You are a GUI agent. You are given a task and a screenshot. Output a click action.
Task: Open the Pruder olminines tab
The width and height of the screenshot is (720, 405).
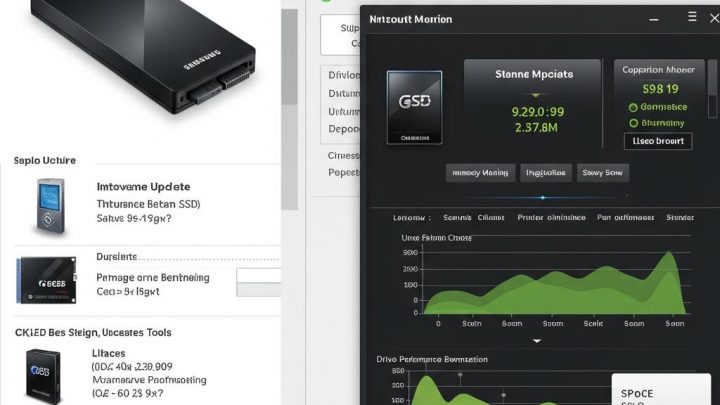[551, 218]
